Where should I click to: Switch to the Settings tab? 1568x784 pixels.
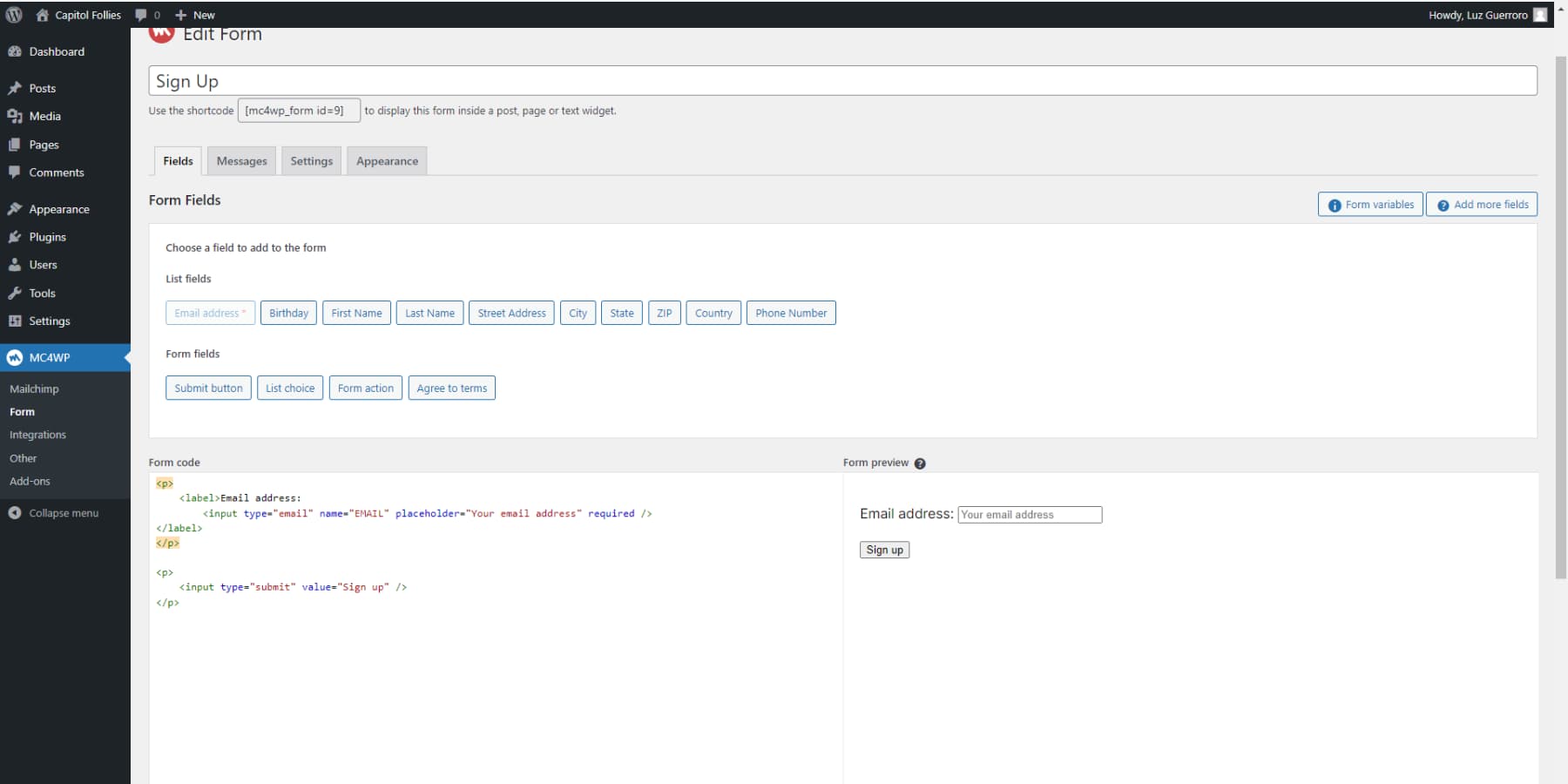[311, 160]
